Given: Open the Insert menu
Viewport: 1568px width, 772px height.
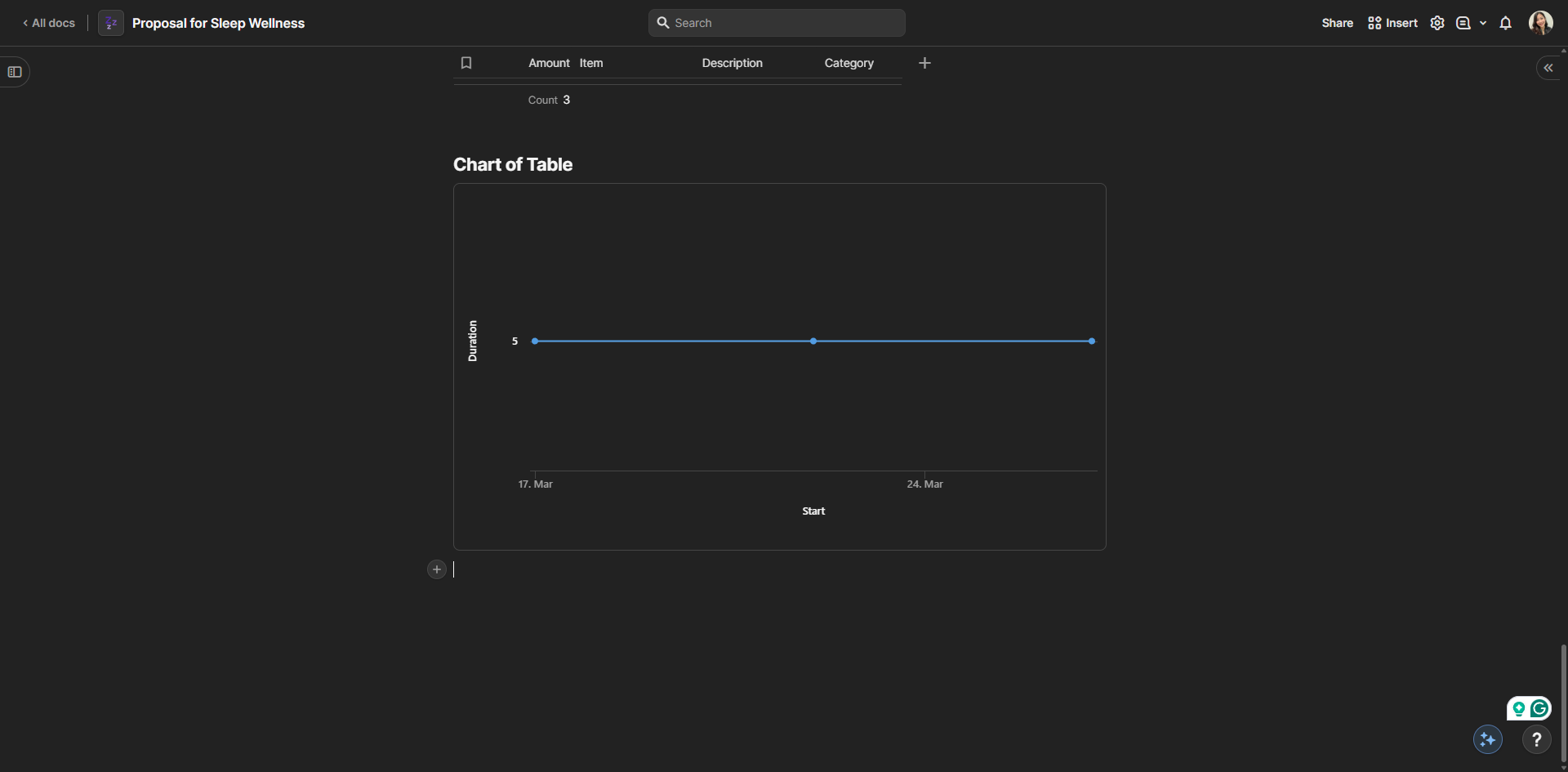Looking at the screenshot, I should (x=1393, y=23).
